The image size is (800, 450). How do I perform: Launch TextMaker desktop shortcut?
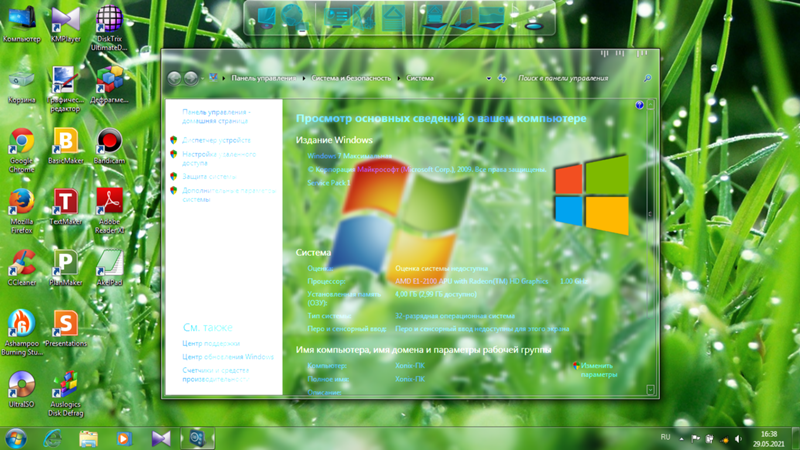click(x=65, y=207)
